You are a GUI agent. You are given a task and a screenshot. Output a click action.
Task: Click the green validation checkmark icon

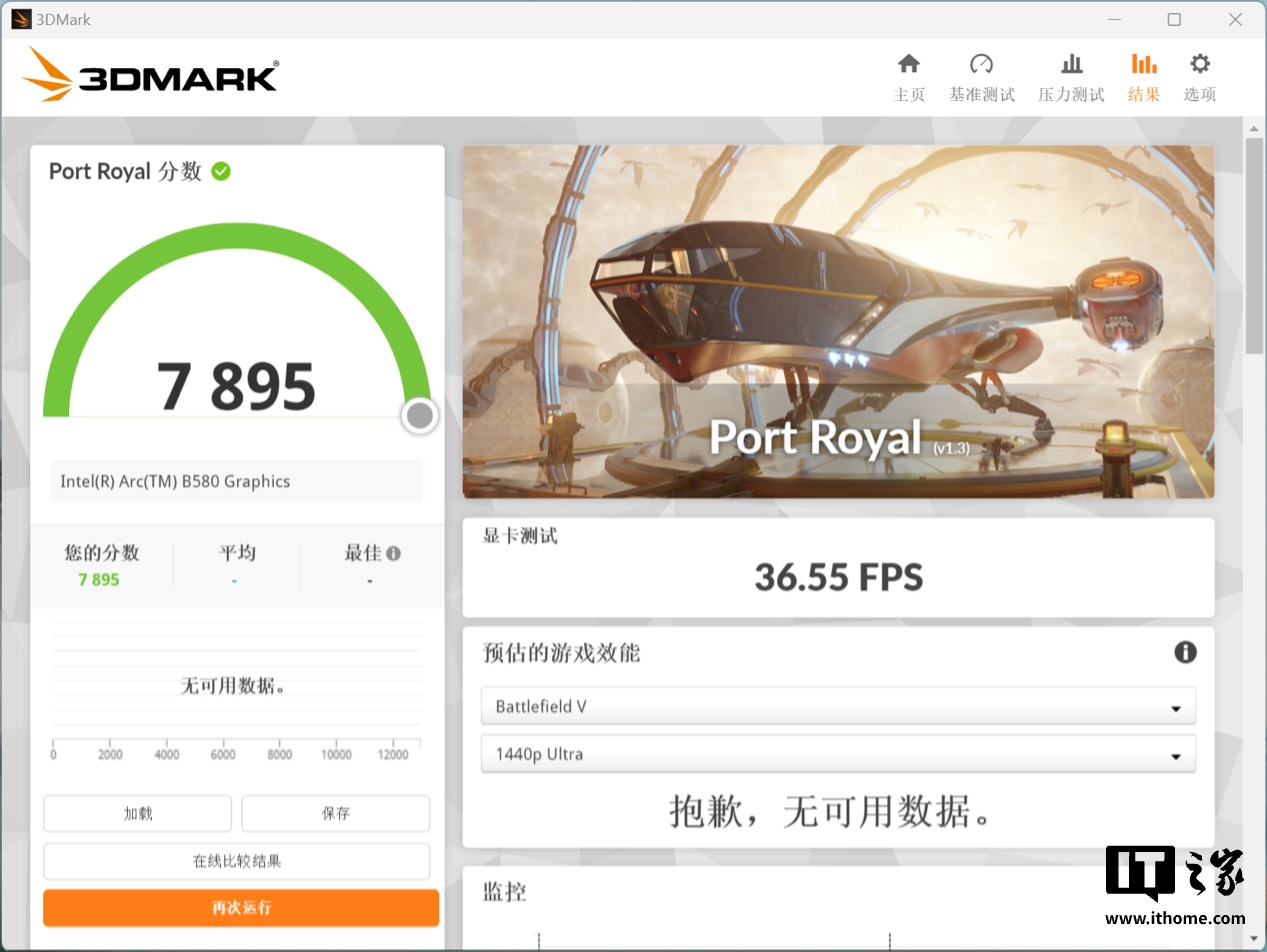click(221, 171)
